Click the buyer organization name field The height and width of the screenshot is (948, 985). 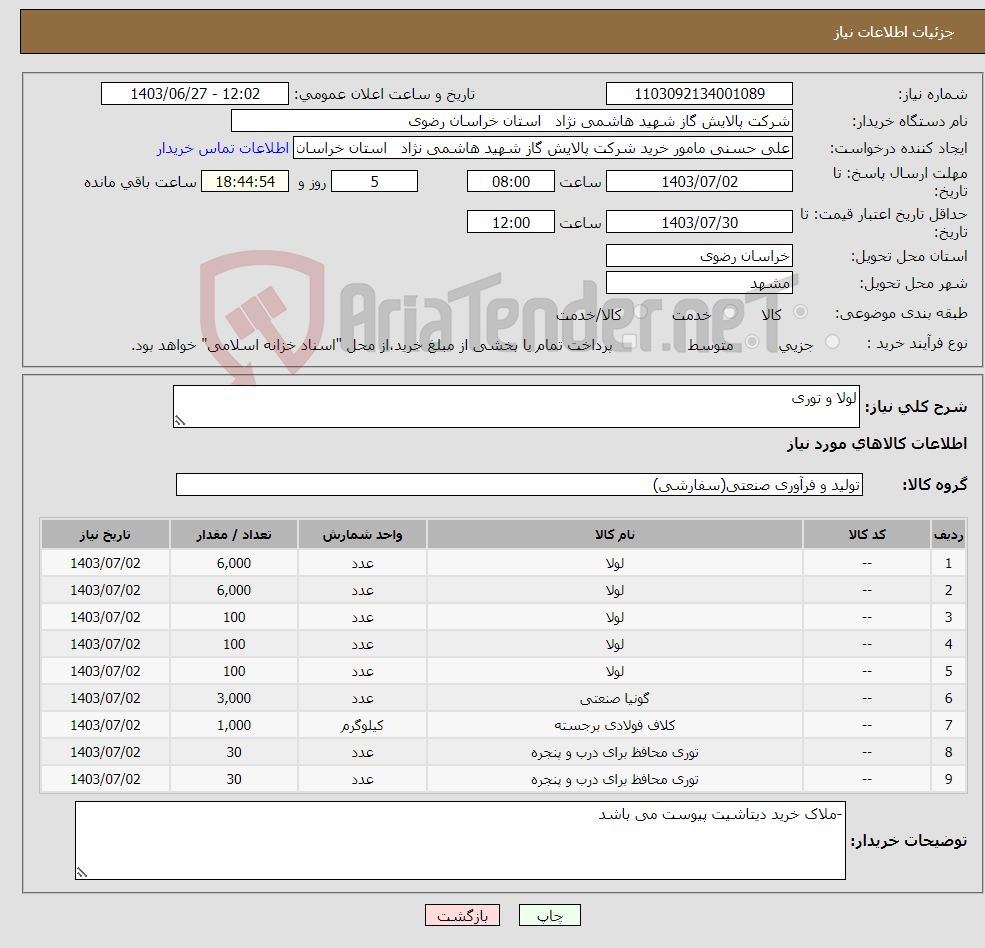tap(512, 121)
